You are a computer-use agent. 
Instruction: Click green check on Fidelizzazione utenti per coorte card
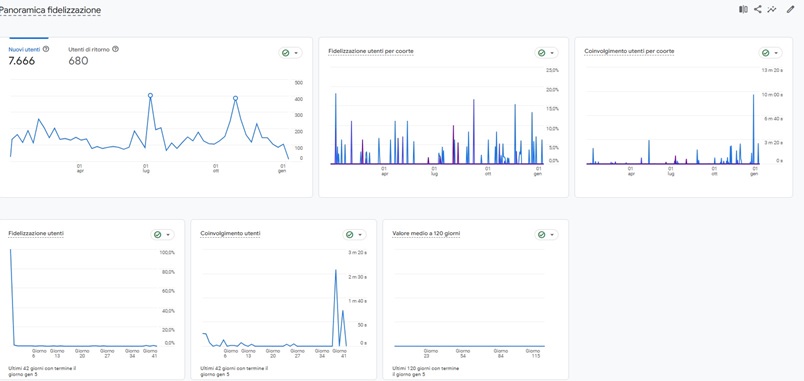coord(541,53)
